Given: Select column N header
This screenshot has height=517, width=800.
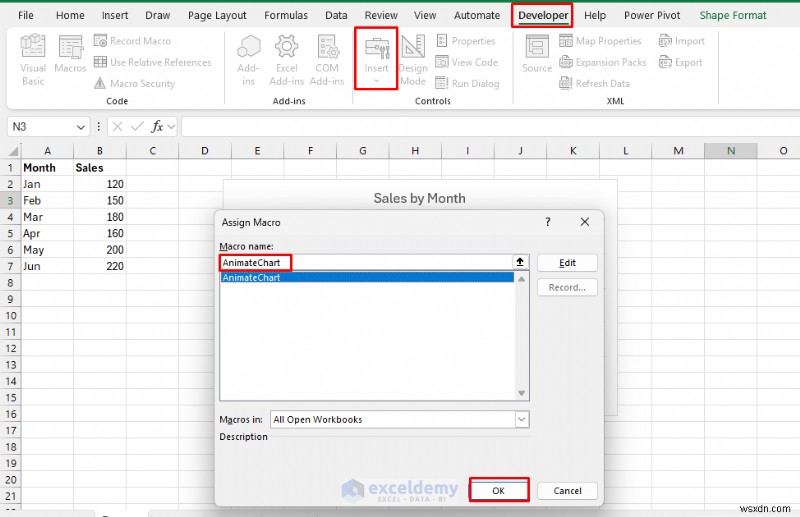Looking at the screenshot, I should point(731,151).
